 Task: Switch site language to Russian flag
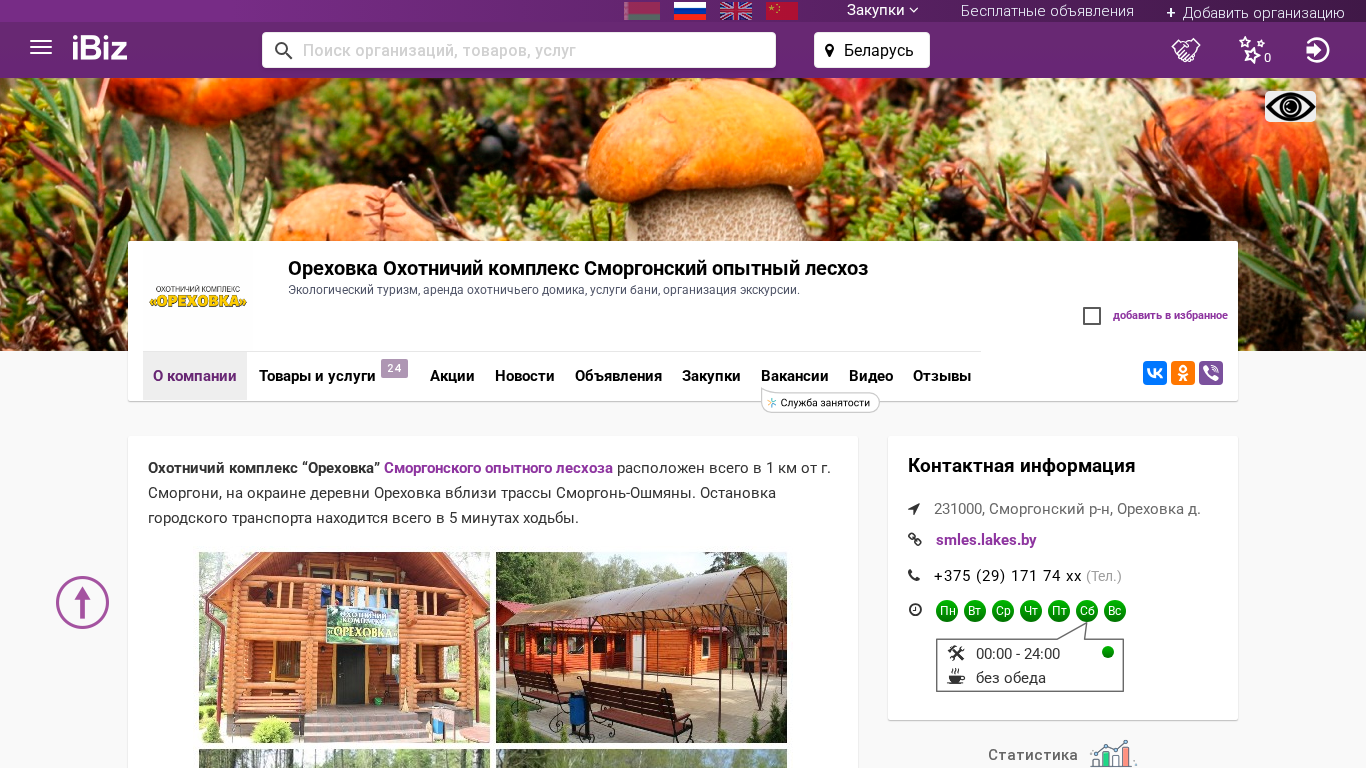point(690,11)
